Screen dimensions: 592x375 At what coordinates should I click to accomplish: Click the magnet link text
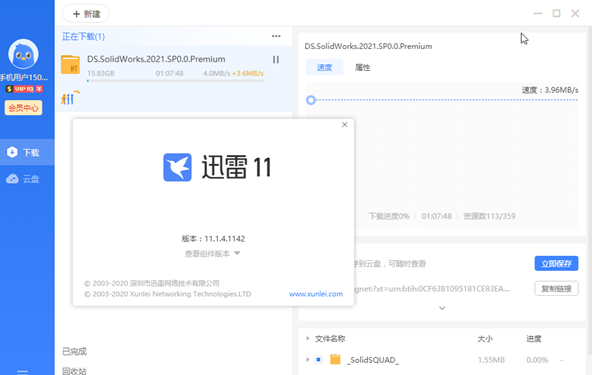432,289
